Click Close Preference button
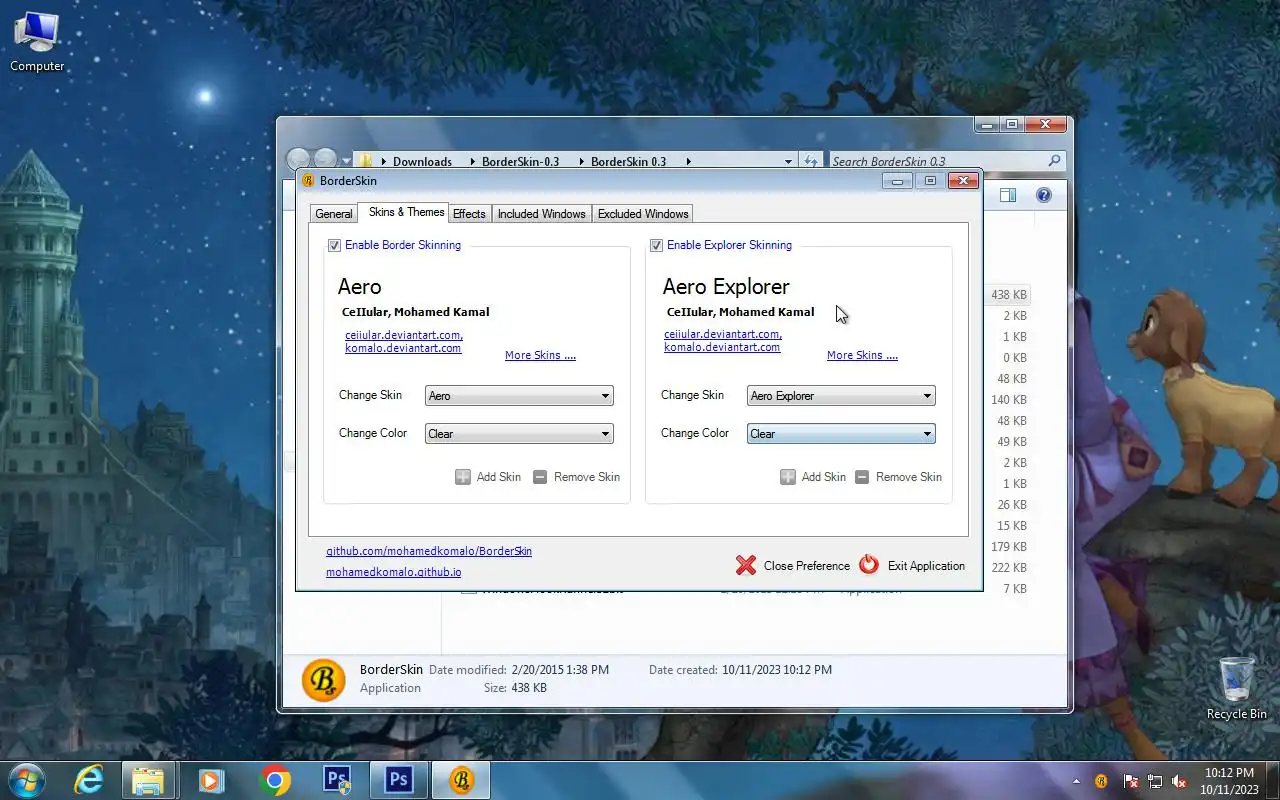Viewport: 1280px width, 800px height. [x=793, y=566]
